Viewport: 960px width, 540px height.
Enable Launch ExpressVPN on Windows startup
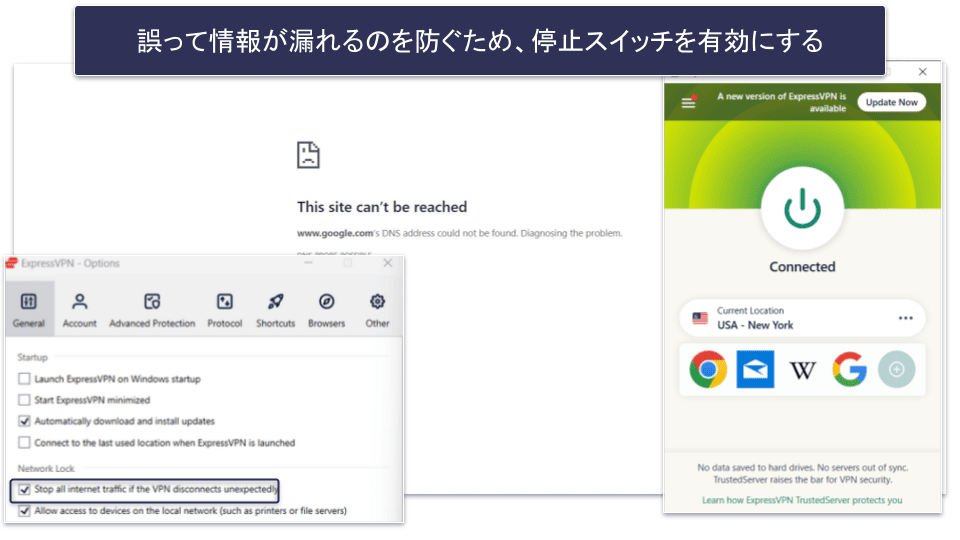point(24,379)
